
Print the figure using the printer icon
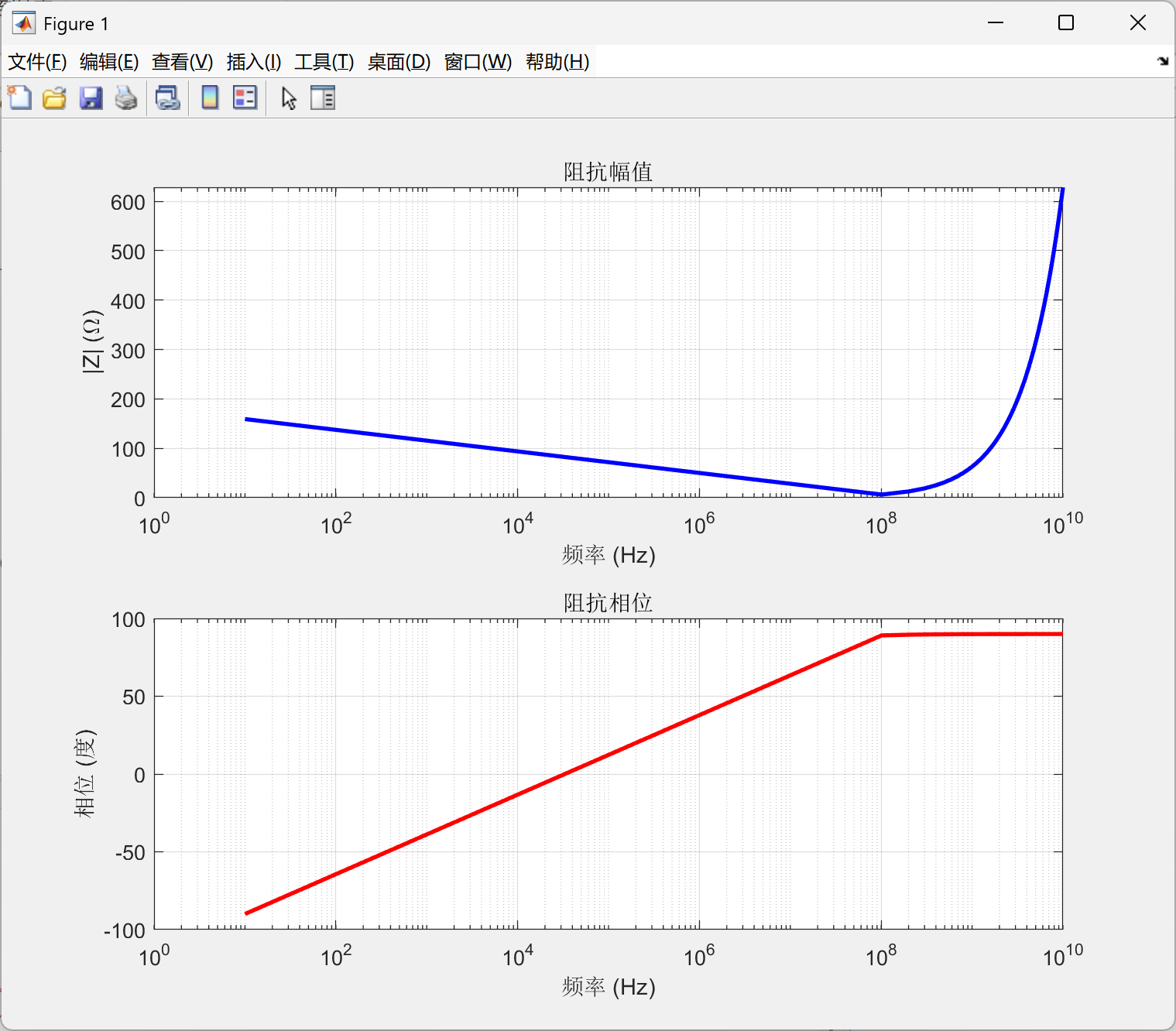126,98
